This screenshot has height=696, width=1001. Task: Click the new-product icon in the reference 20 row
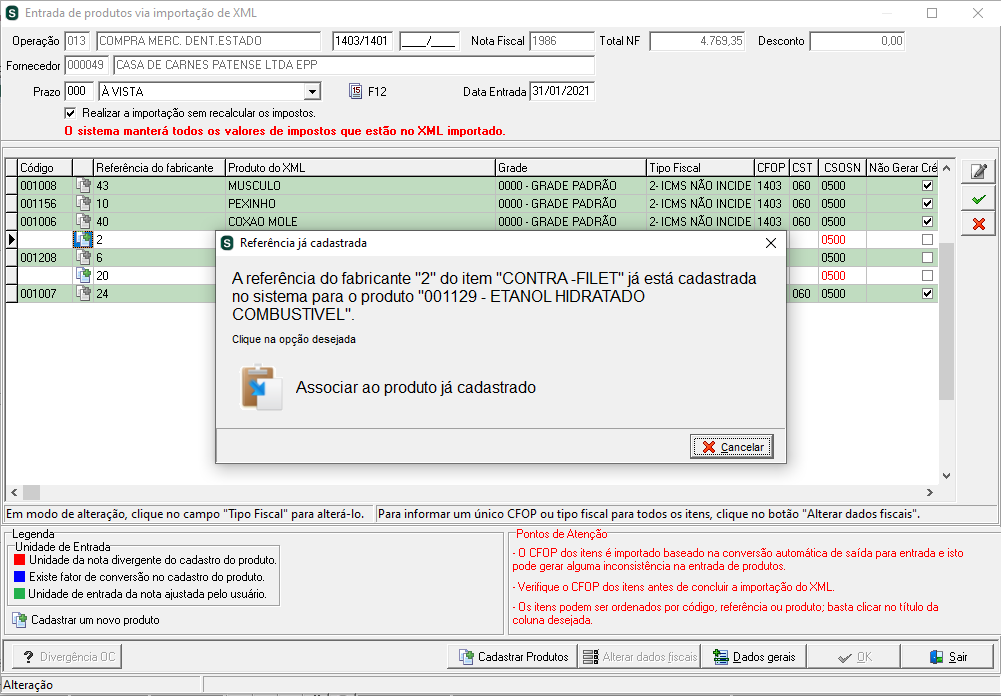click(83, 276)
